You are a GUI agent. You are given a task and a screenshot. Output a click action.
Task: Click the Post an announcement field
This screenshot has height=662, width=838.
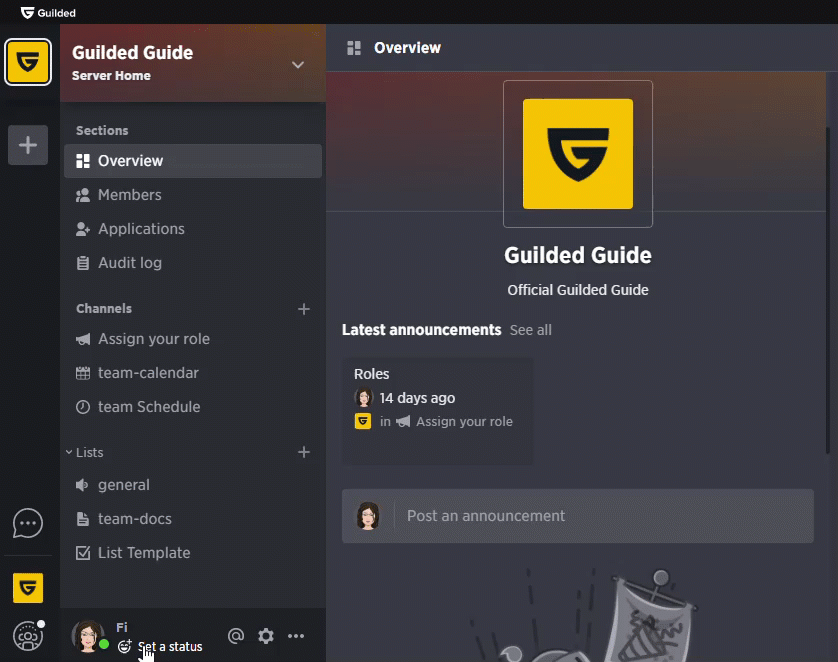[x=578, y=516]
